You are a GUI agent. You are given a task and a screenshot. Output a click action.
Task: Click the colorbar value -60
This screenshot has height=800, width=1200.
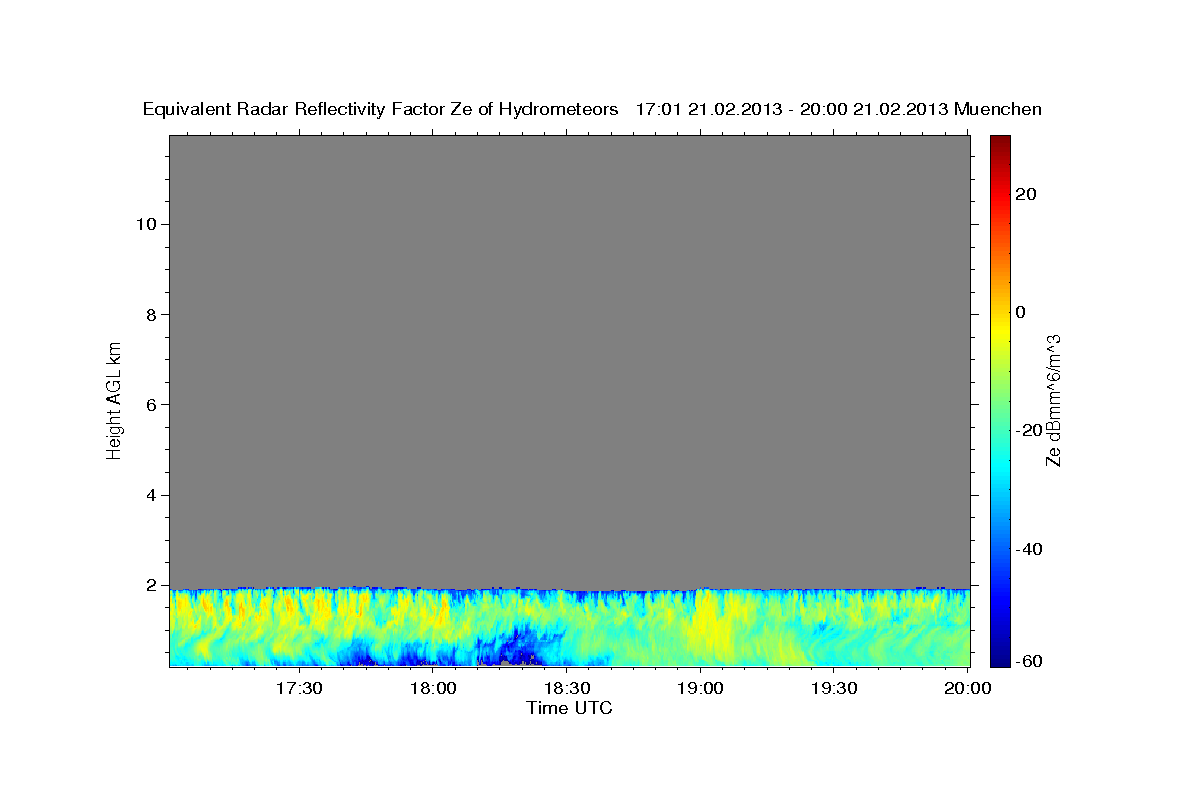(x=1027, y=662)
